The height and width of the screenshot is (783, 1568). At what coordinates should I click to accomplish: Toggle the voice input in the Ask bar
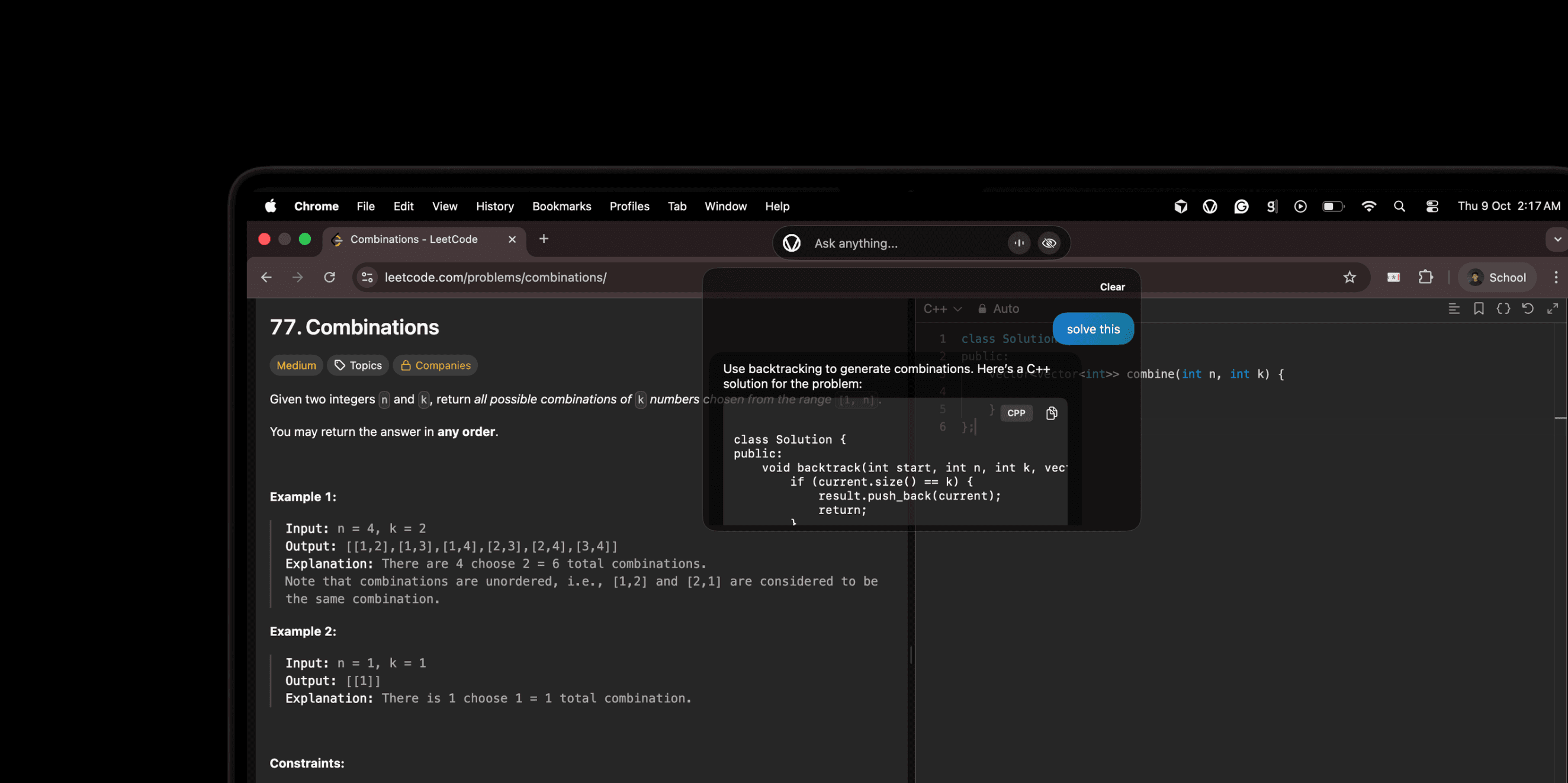[1019, 243]
